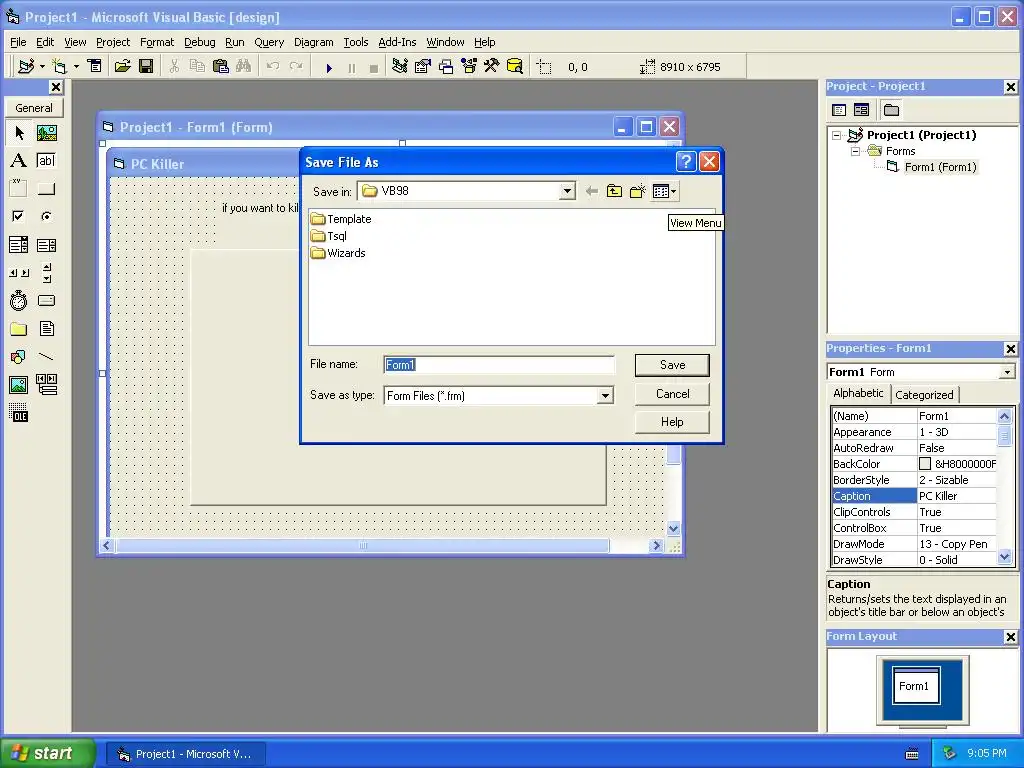The width and height of the screenshot is (1024, 768).
Task: Select the Template folder
Action: point(341,219)
